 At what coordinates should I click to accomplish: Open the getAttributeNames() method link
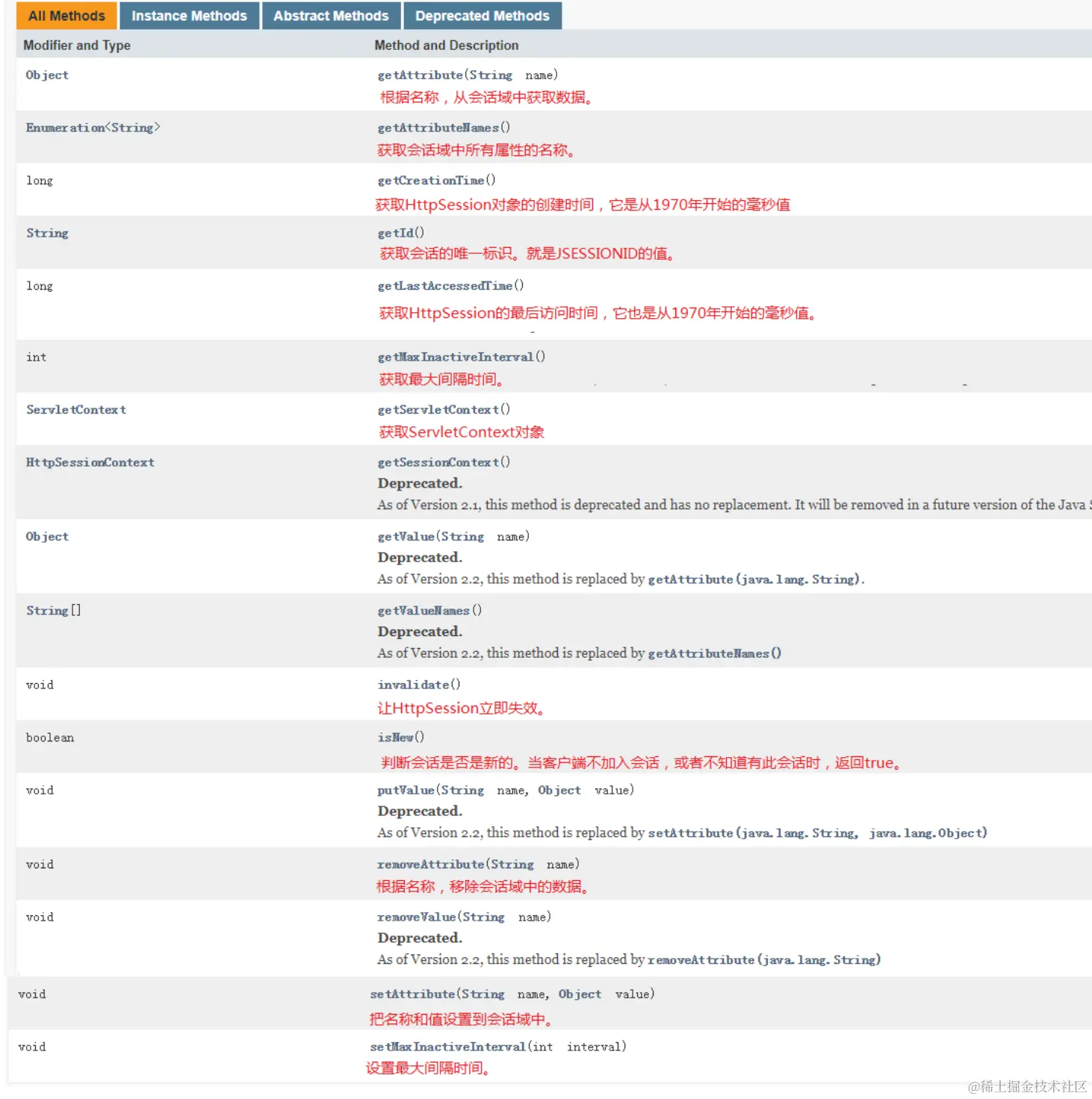pos(438,128)
